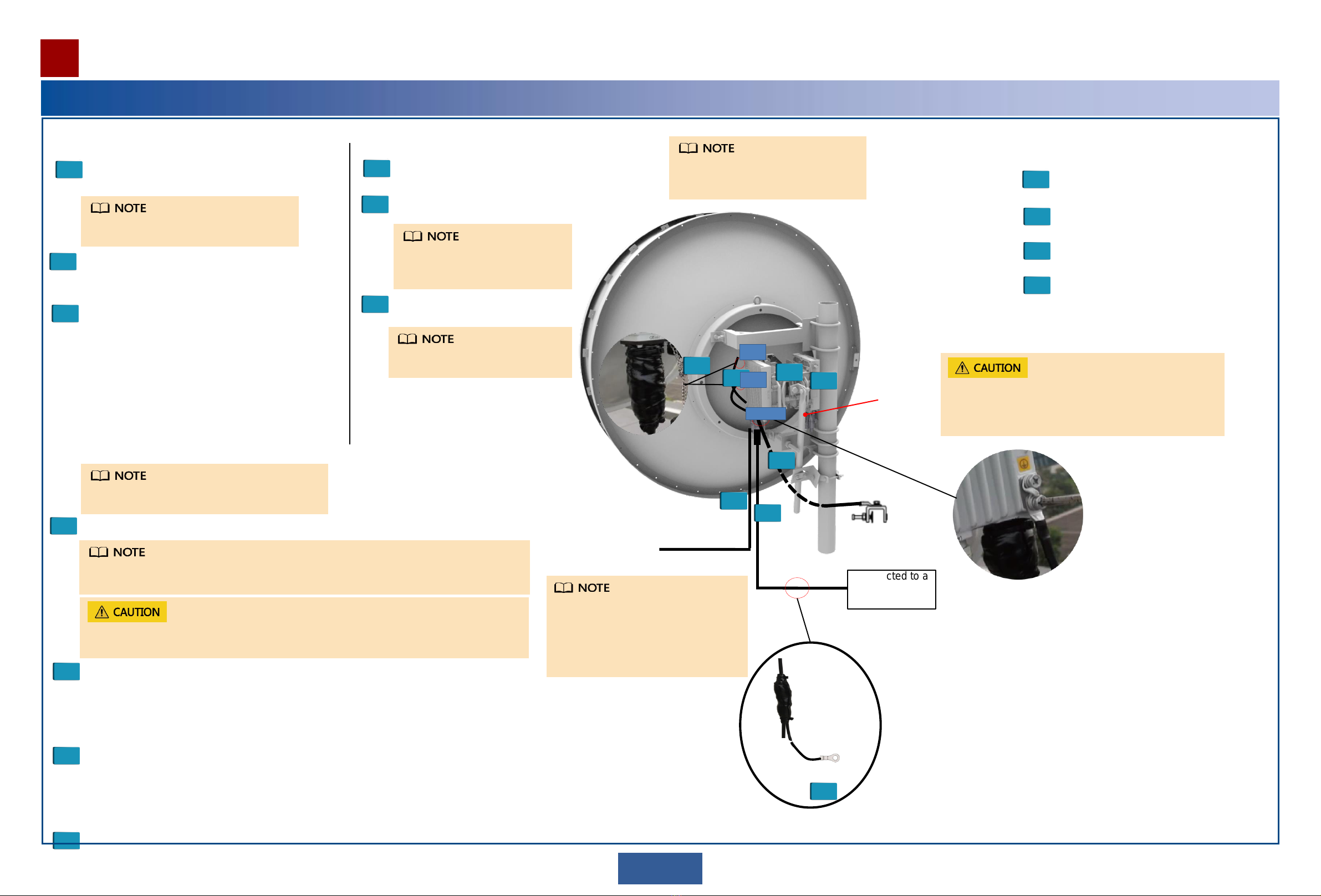Open the oval inset showing the ground lug cable
1321x896 pixels.
click(810, 724)
